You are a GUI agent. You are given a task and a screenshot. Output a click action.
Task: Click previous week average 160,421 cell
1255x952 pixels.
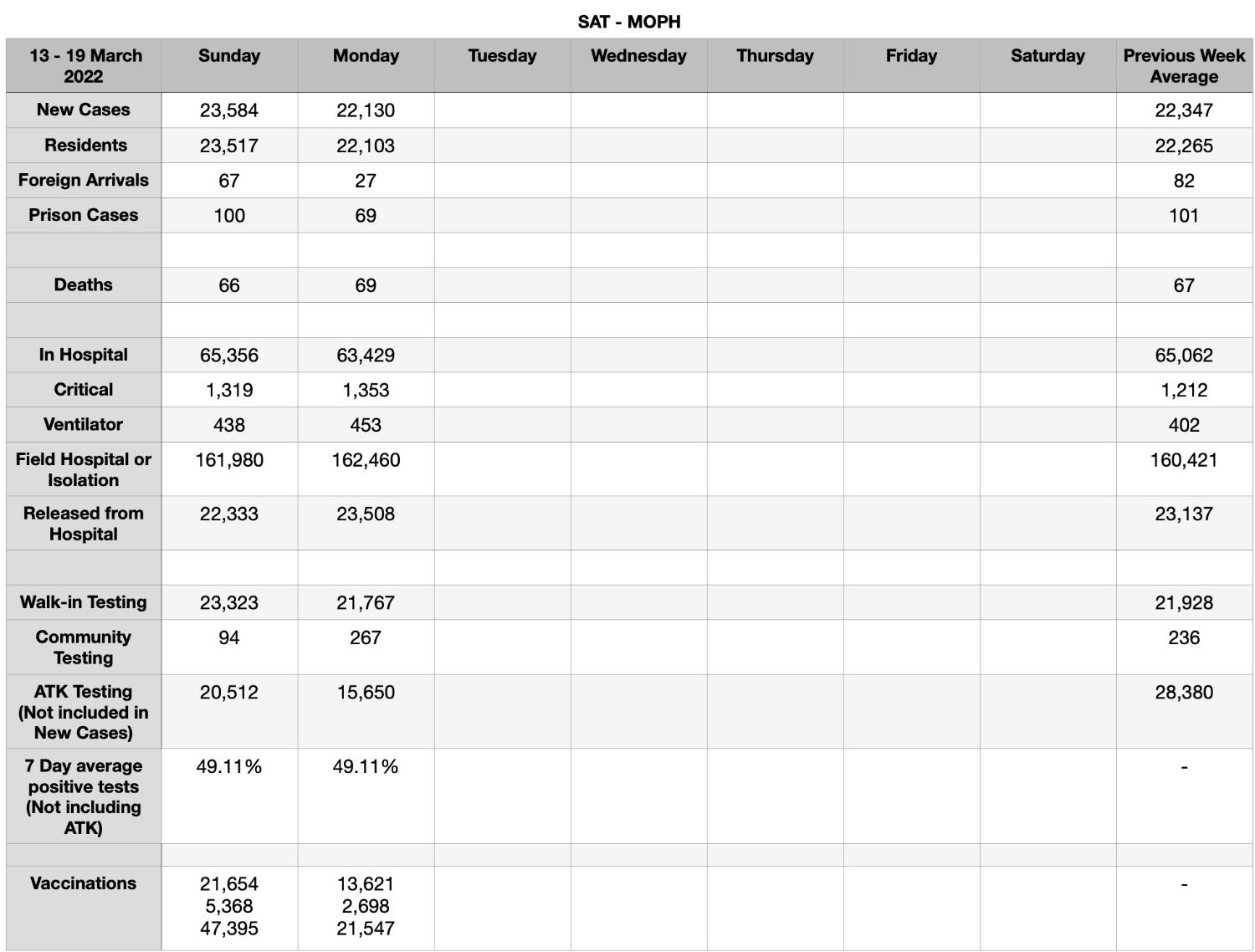pos(1184,469)
